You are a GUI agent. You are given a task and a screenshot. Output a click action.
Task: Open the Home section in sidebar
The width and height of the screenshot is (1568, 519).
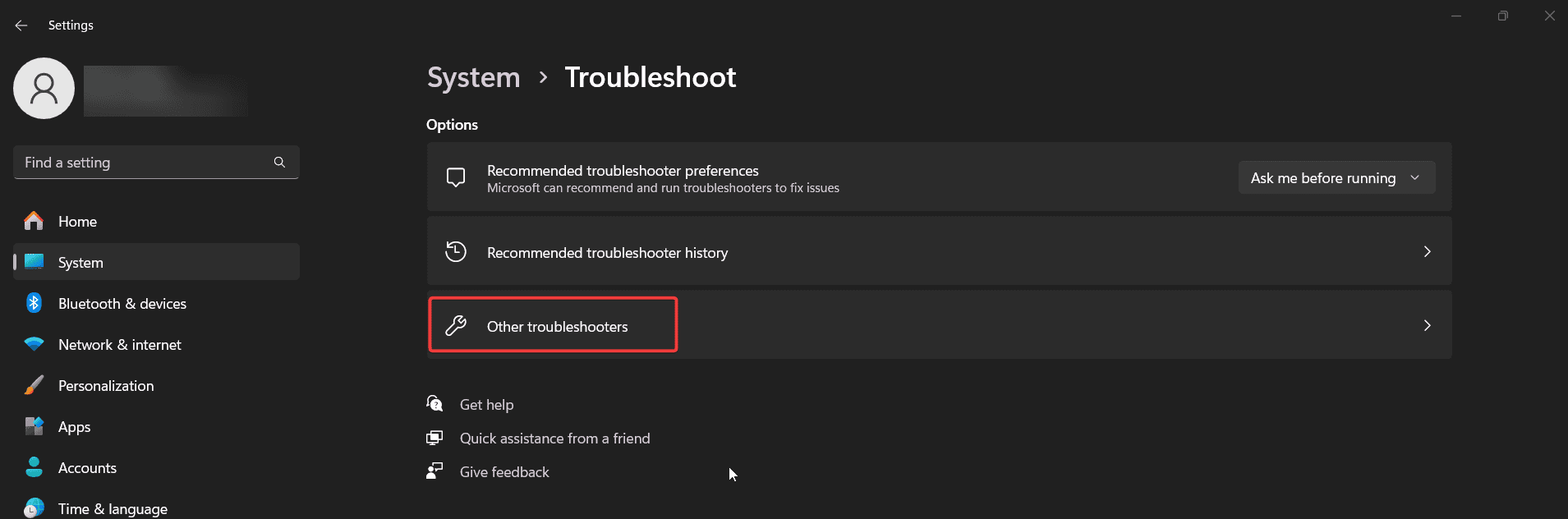[77, 222]
